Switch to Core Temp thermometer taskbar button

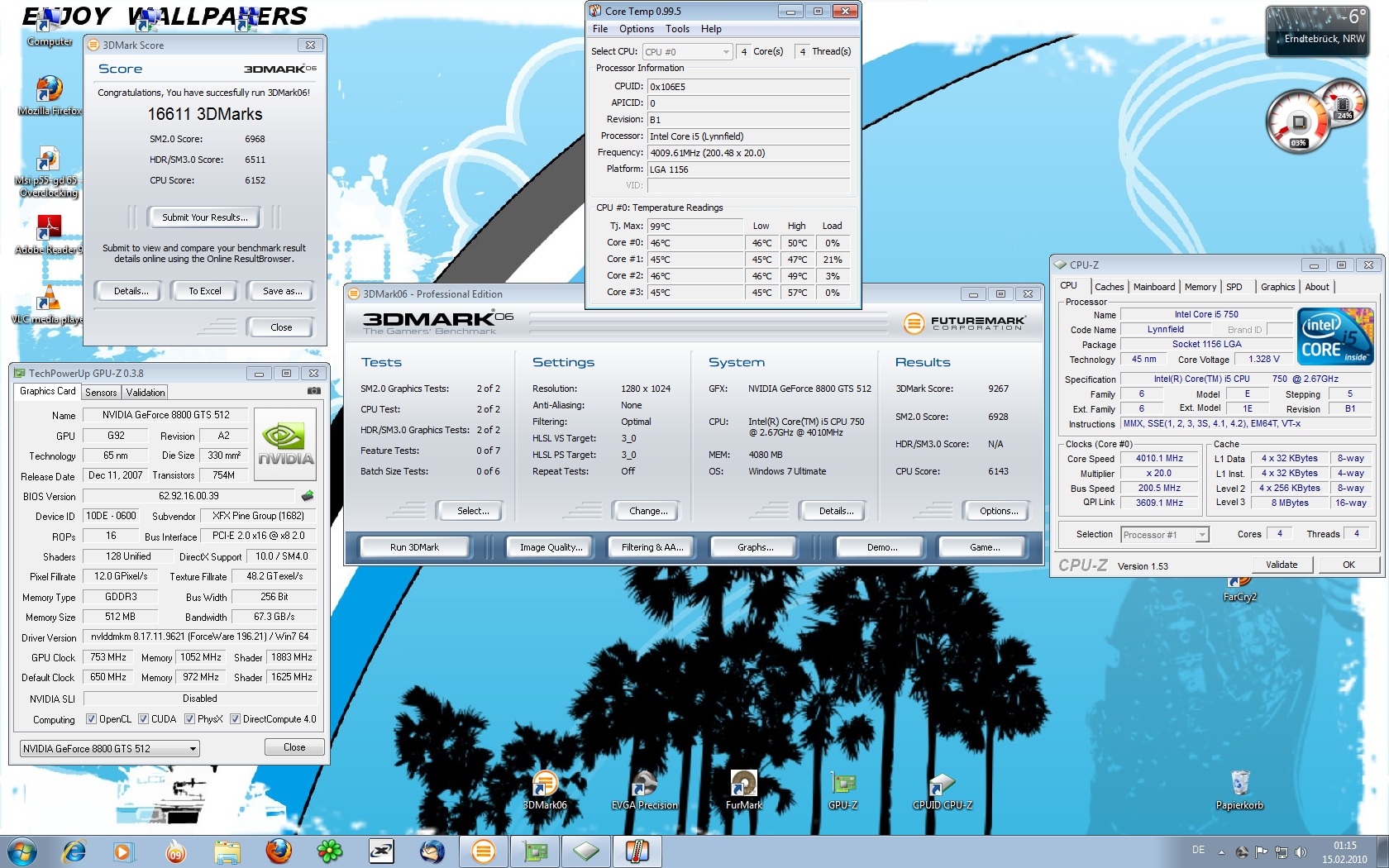coord(637,851)
